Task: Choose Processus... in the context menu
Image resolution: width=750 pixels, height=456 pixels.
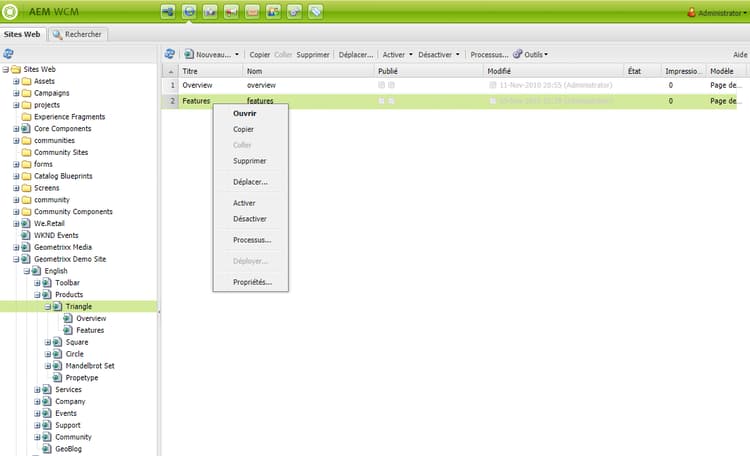Action: click(251, 240)
